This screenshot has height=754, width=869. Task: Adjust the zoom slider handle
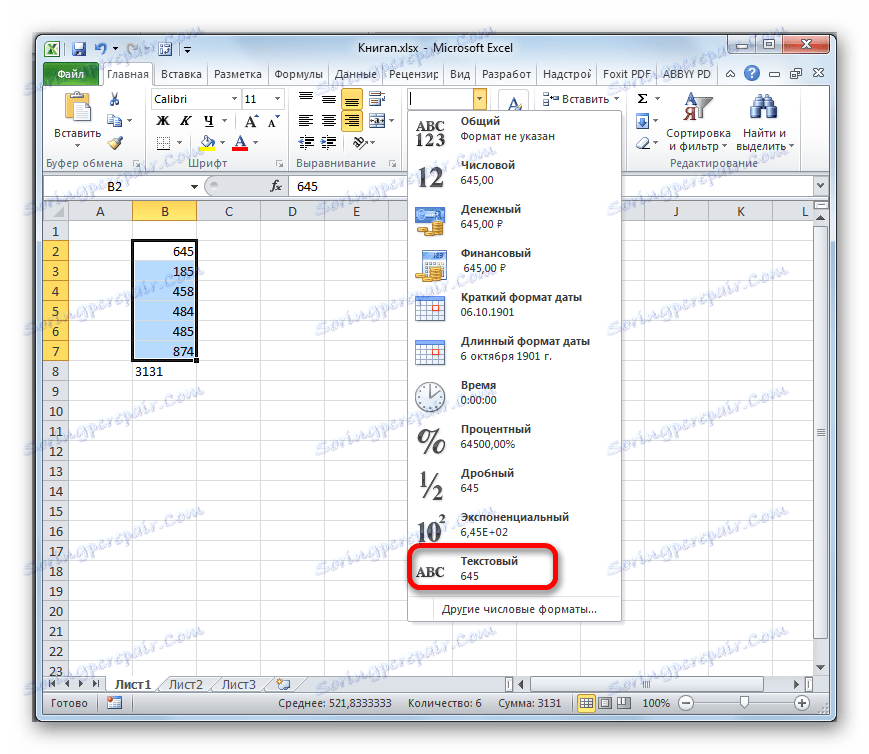point(744,703)
